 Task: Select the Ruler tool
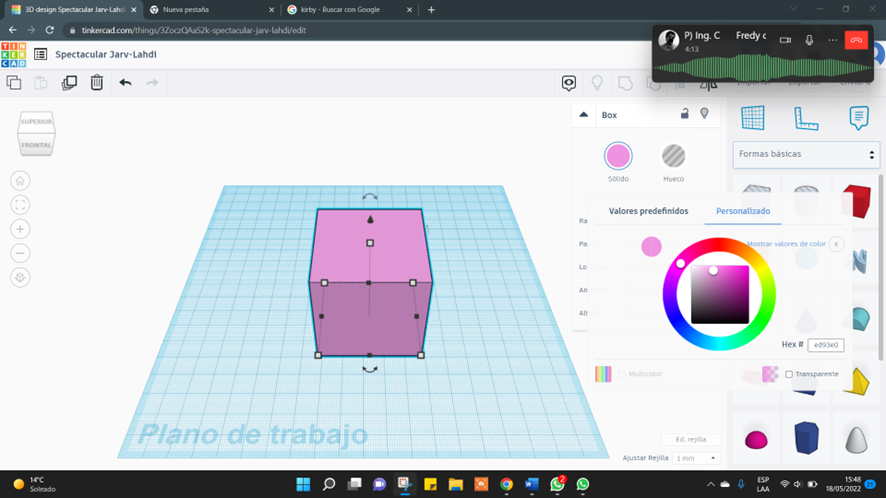point(806,118)
